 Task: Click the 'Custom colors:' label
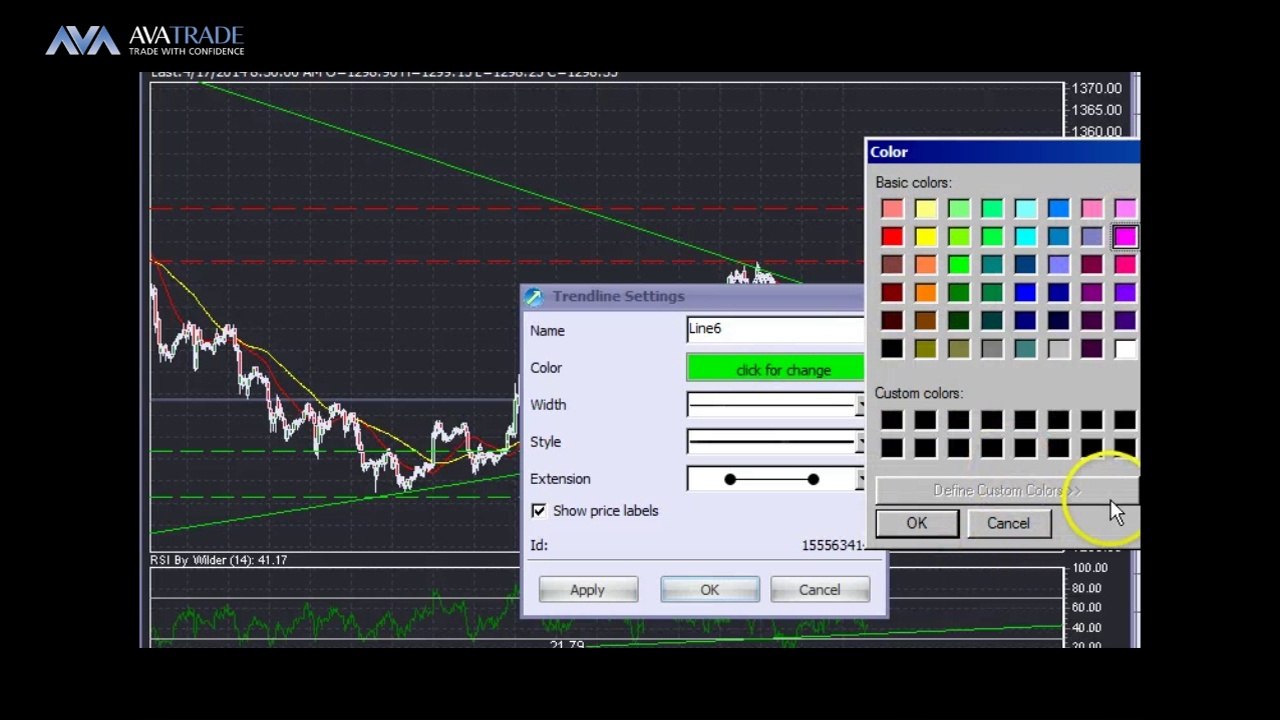coord(918,394)
